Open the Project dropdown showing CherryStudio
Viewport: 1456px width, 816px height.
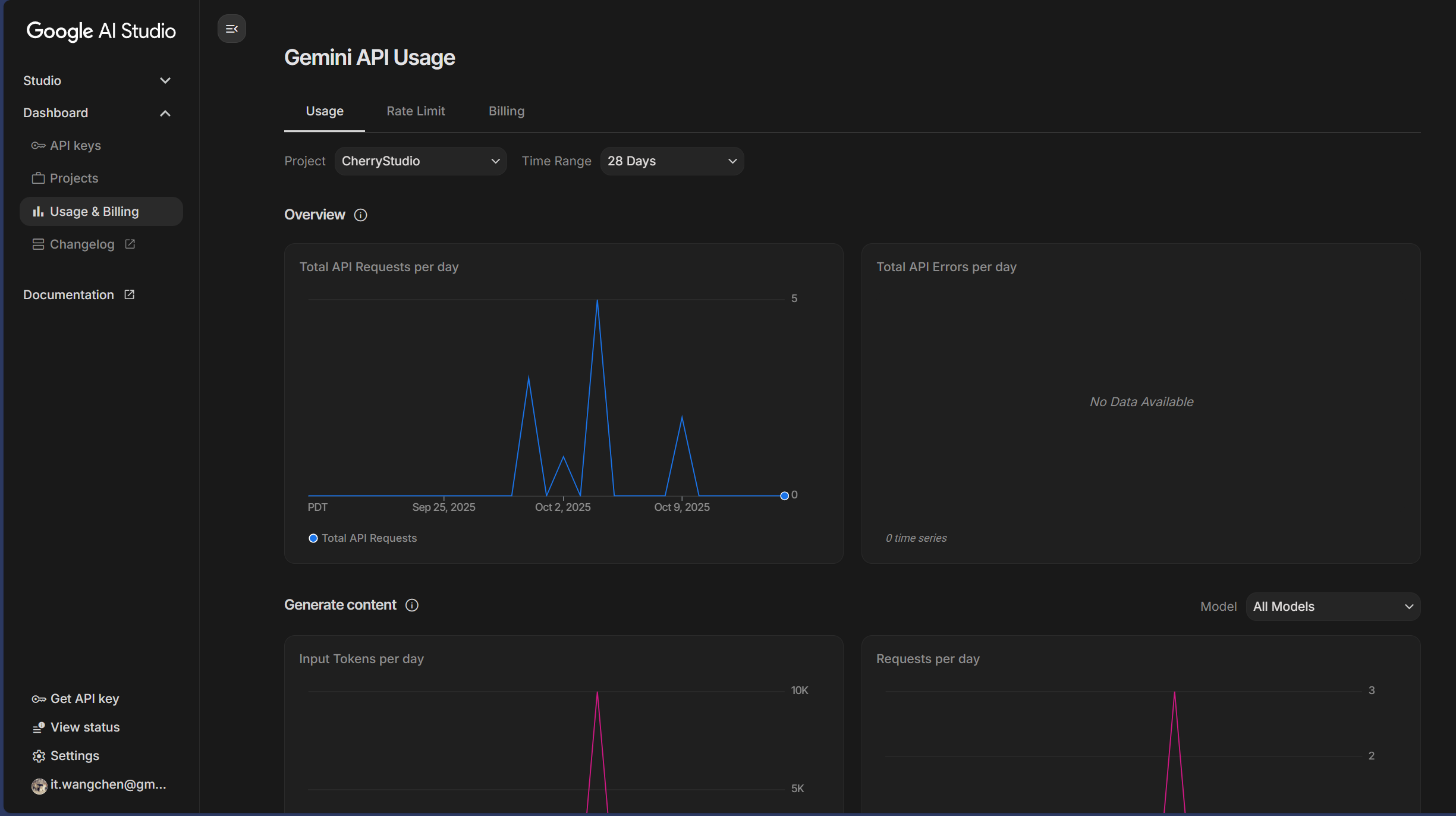[420, 161]
